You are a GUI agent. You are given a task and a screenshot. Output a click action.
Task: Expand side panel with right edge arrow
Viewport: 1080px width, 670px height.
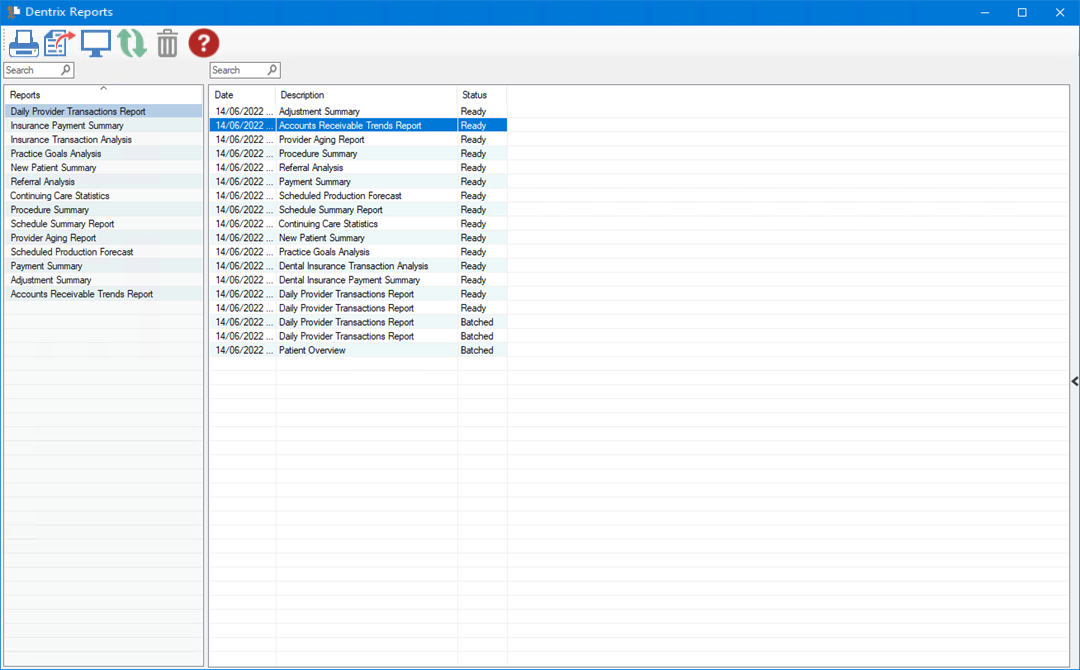[1074, 381]
